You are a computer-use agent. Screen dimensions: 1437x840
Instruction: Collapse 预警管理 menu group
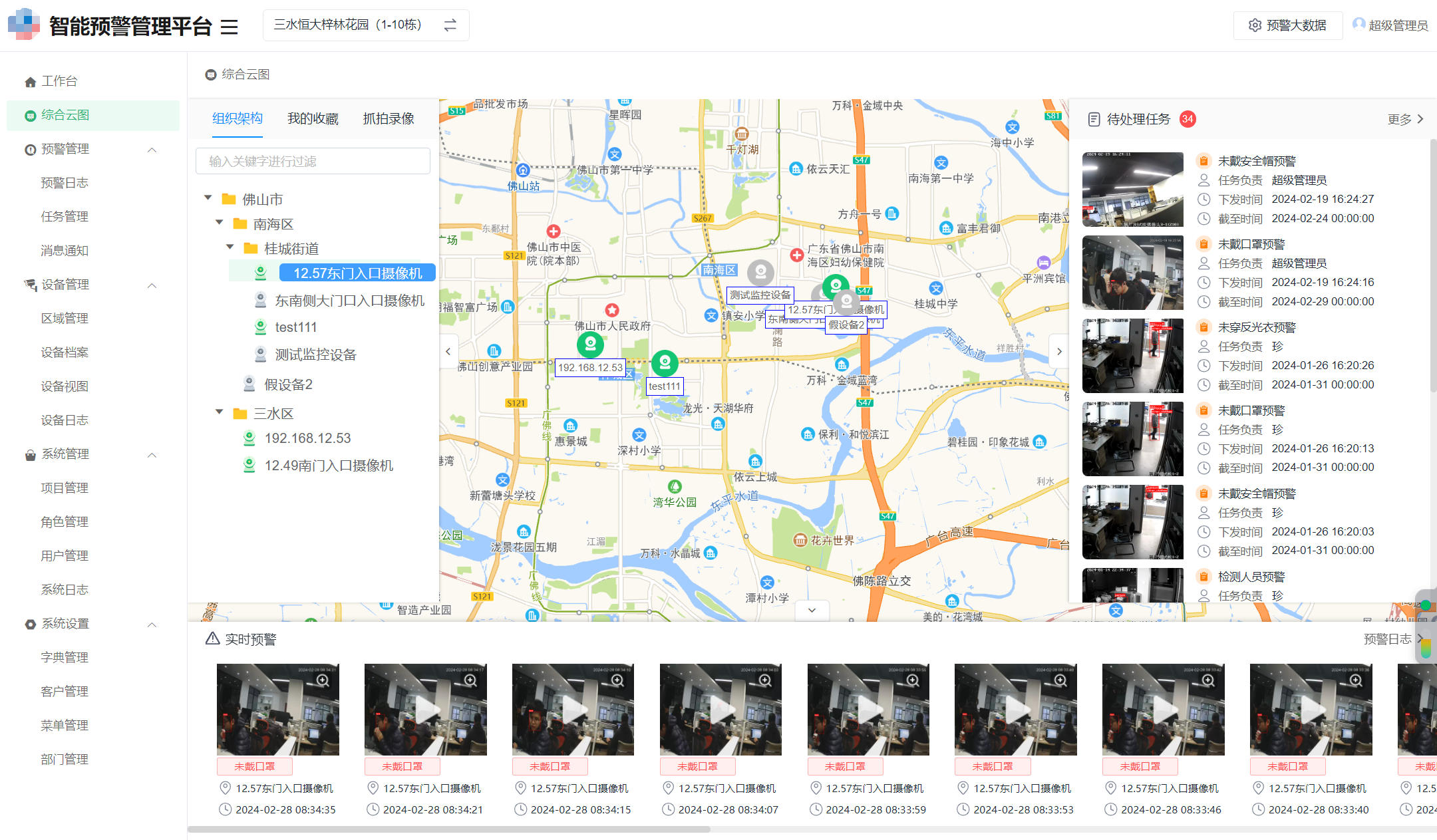tap(152, 150)
